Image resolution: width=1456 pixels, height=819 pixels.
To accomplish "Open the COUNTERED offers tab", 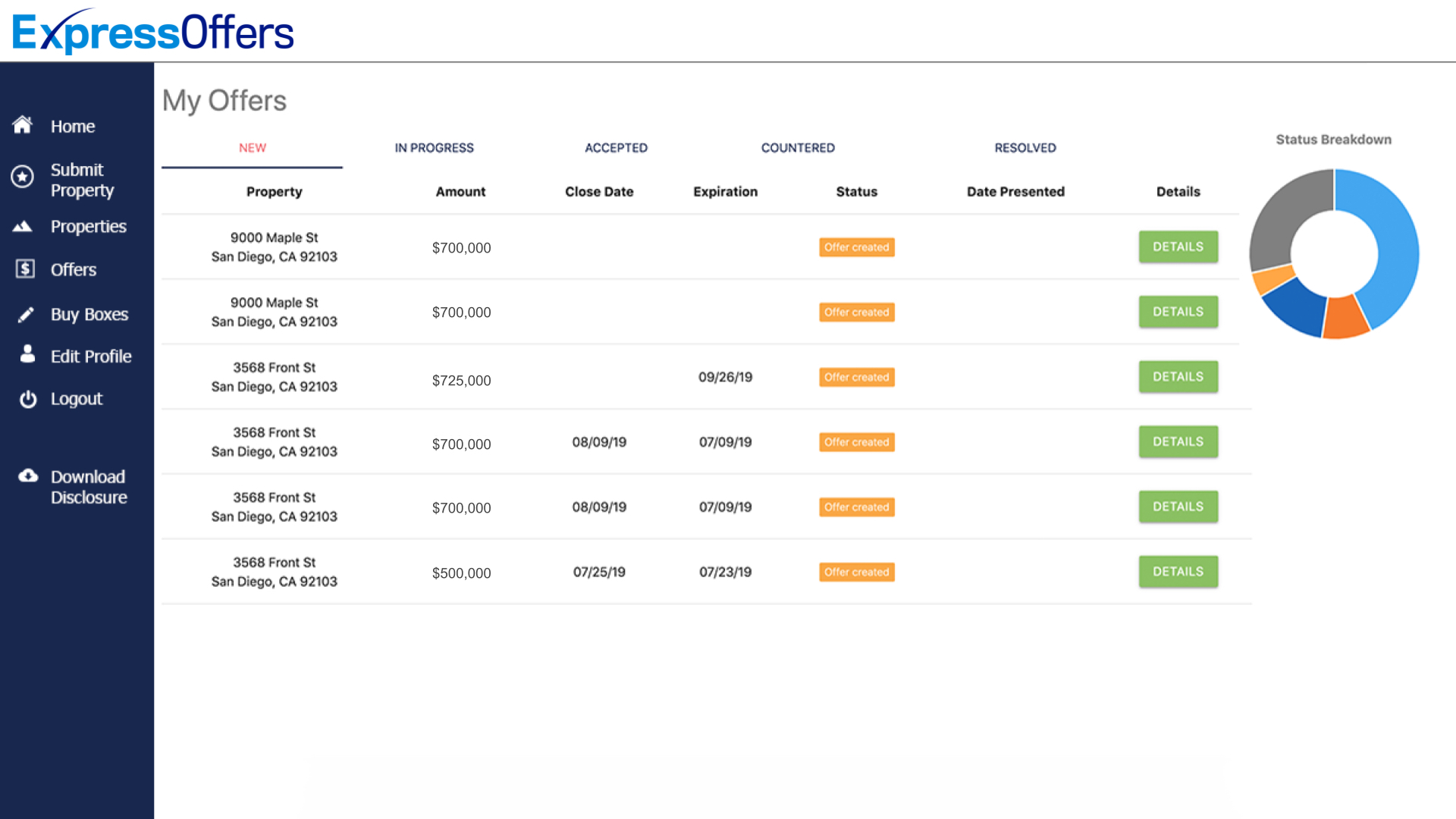I will tap(797, 148).
